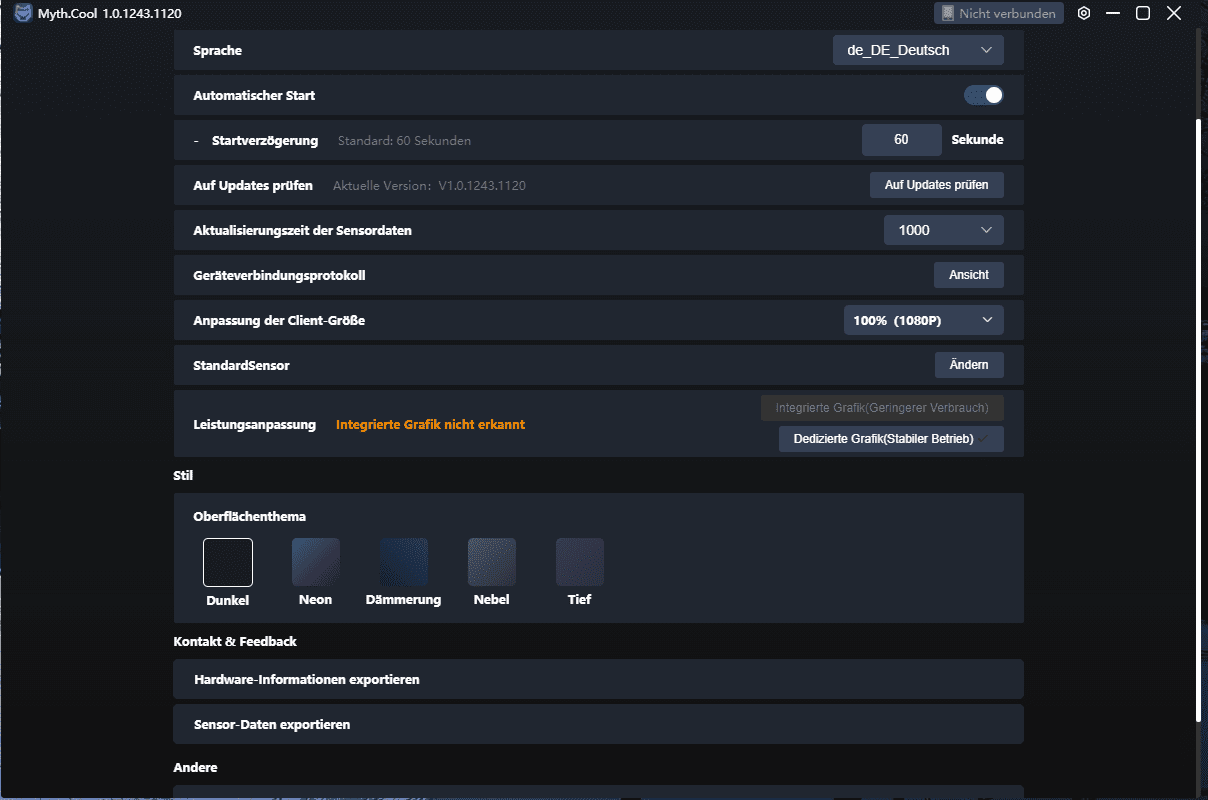Maximize the Myth.Cool window
Viewport: 1208px width, 800px height.
(x=1143, y=13)
